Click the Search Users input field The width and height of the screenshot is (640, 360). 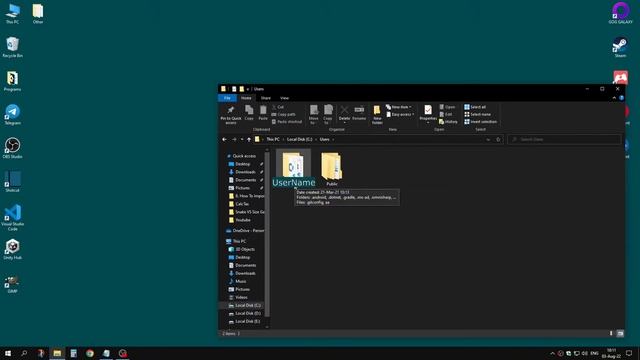tap(564, 140)
